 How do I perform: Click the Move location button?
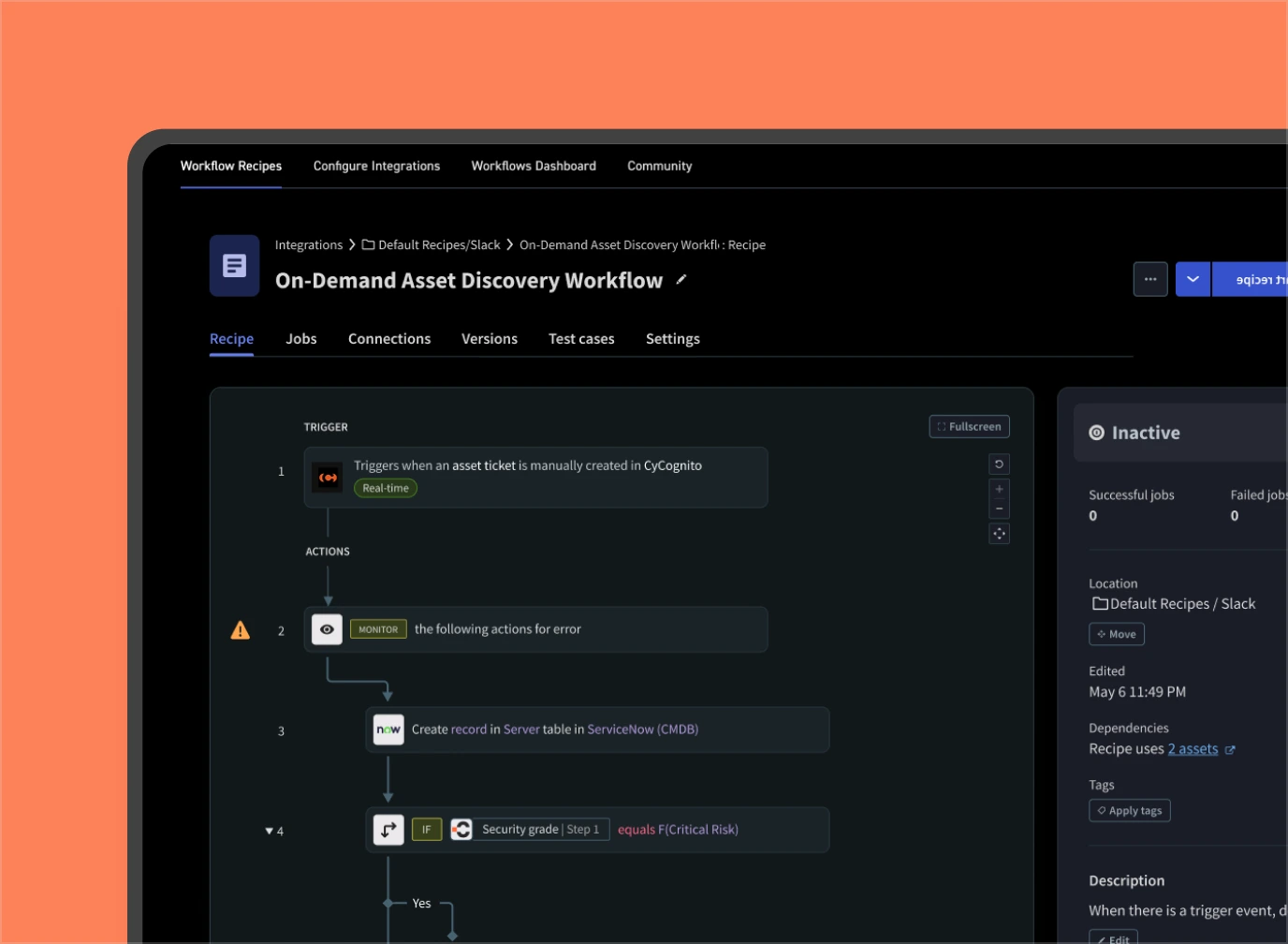coord(1116,634)
